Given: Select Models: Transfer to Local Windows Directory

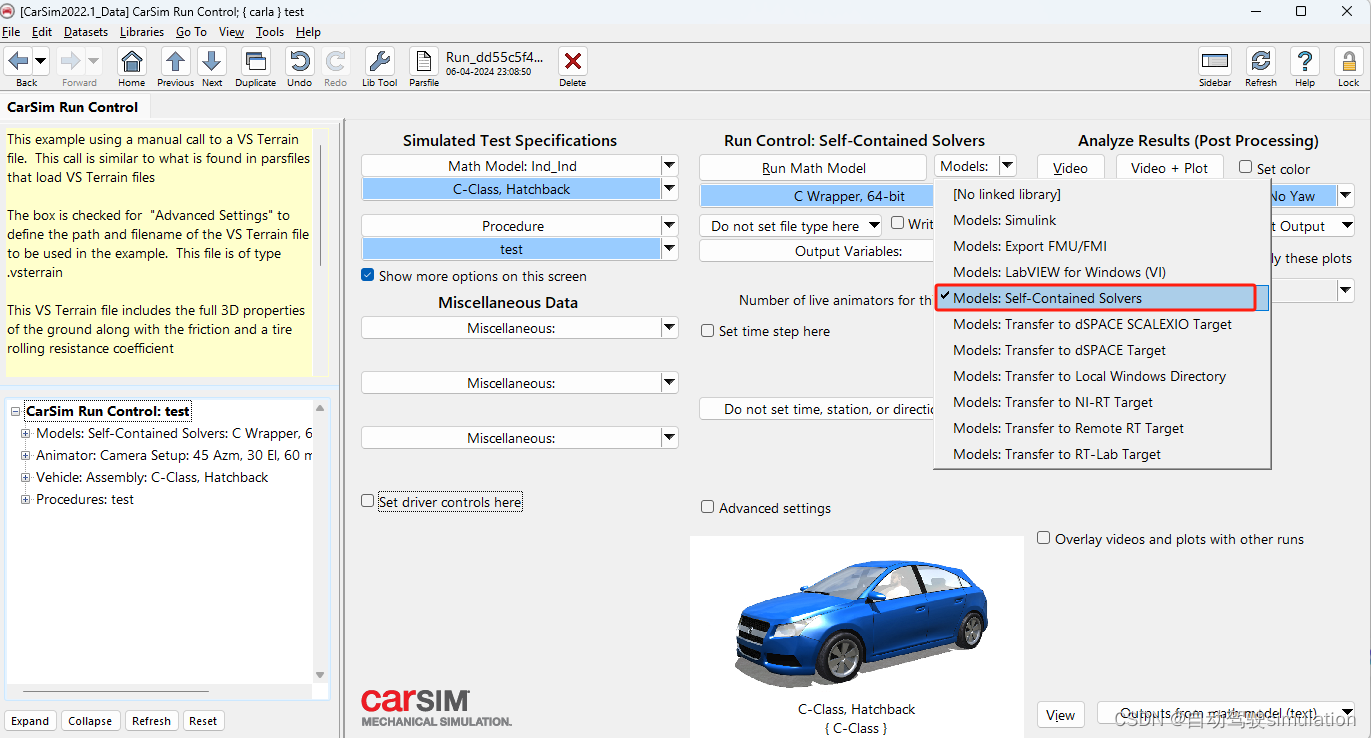Looking at the screenshot, I should pyautogui.click(x=1102, y=376).
